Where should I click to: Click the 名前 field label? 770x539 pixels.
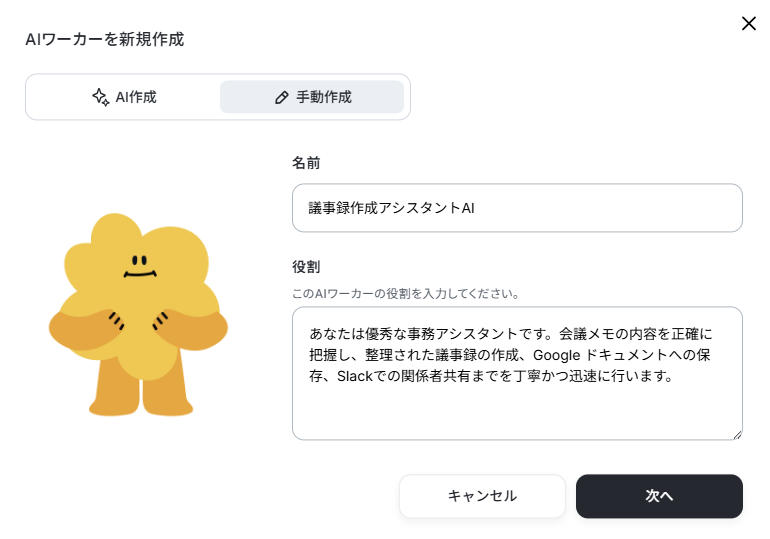tap(306, 162)
